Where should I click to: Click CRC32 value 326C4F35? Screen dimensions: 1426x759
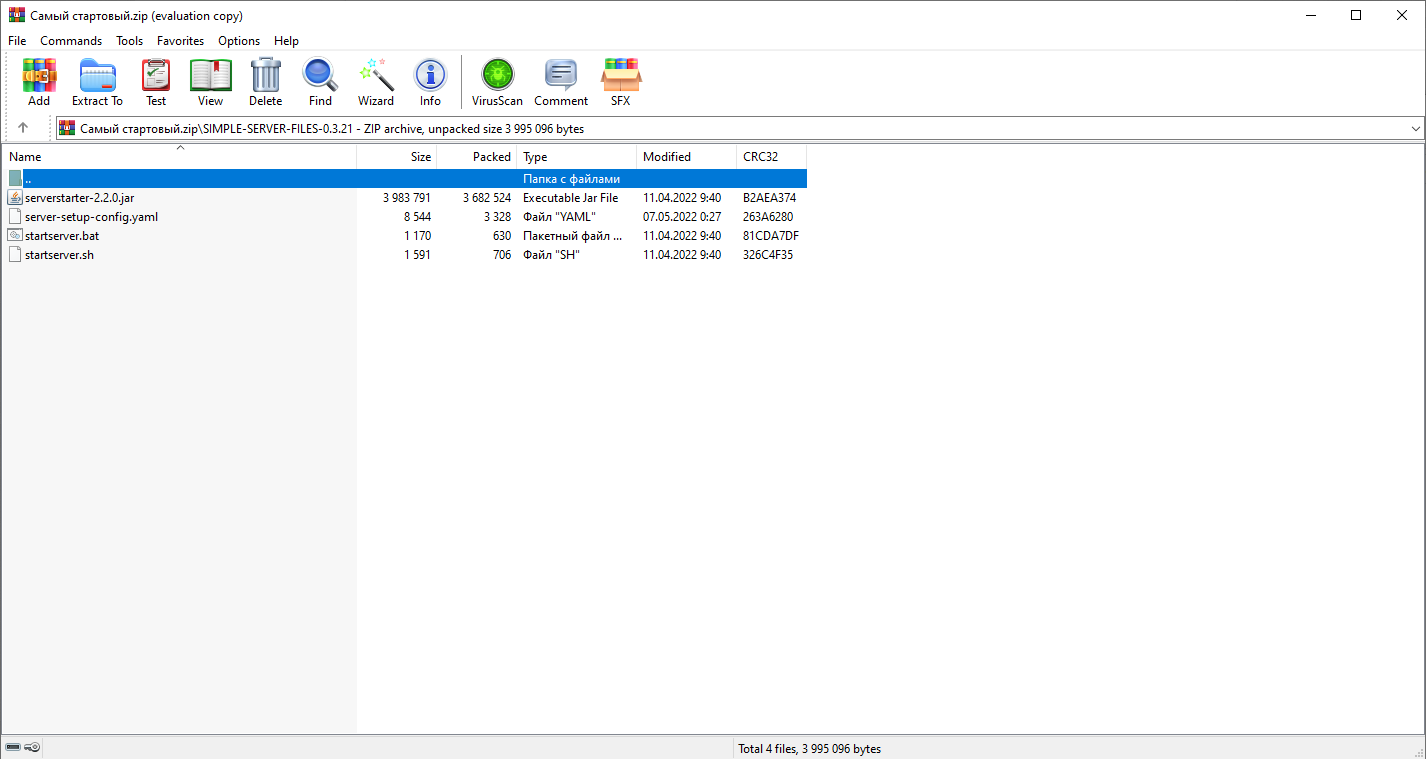(x=768, y=255)
